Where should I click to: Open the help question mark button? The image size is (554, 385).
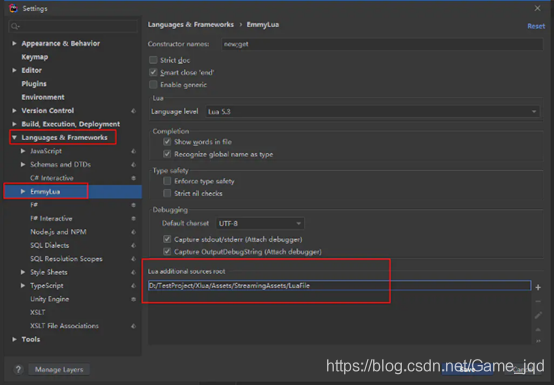tap(18, 369)
